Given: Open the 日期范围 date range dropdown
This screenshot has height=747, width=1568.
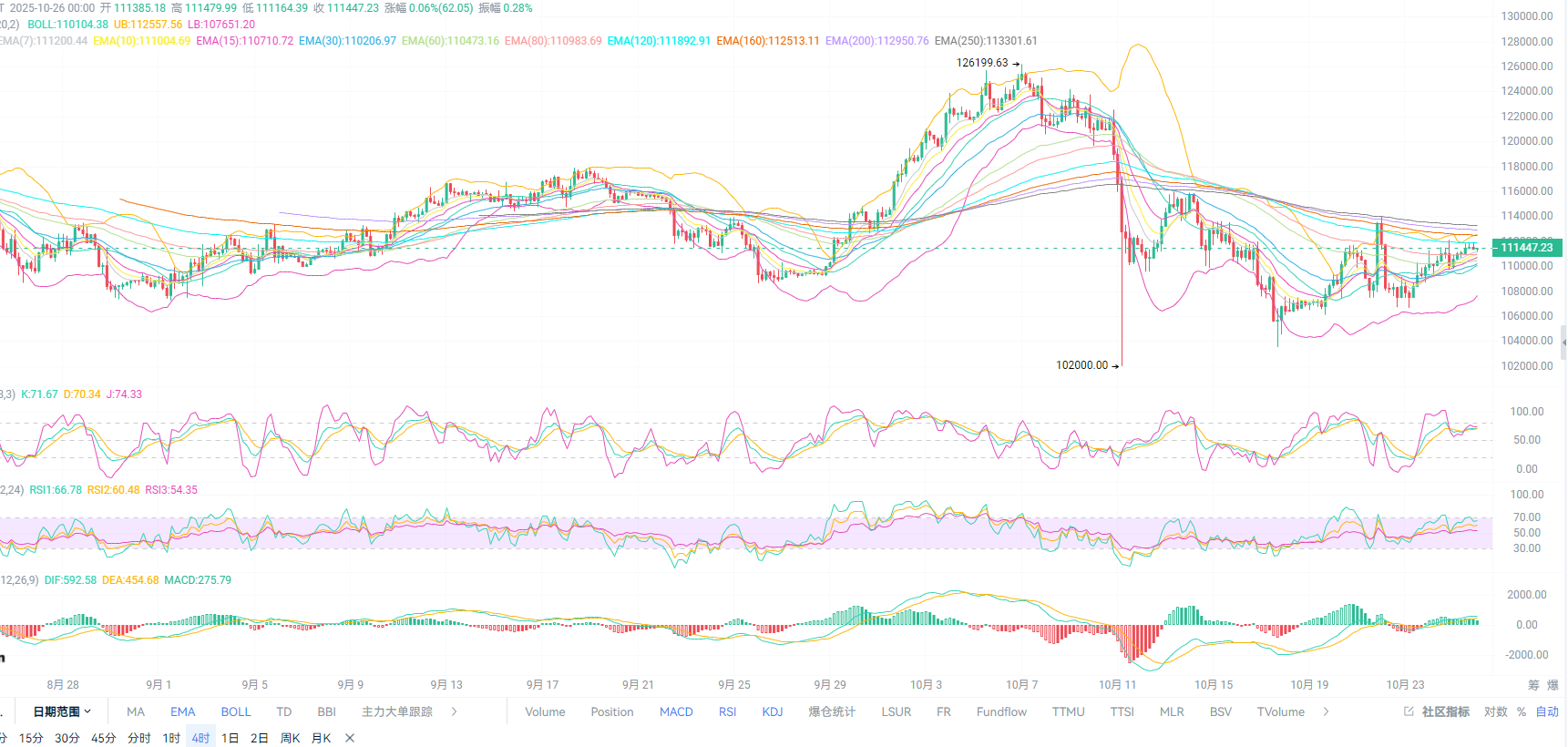Looking at the screenshot, I should pos(62,711).
